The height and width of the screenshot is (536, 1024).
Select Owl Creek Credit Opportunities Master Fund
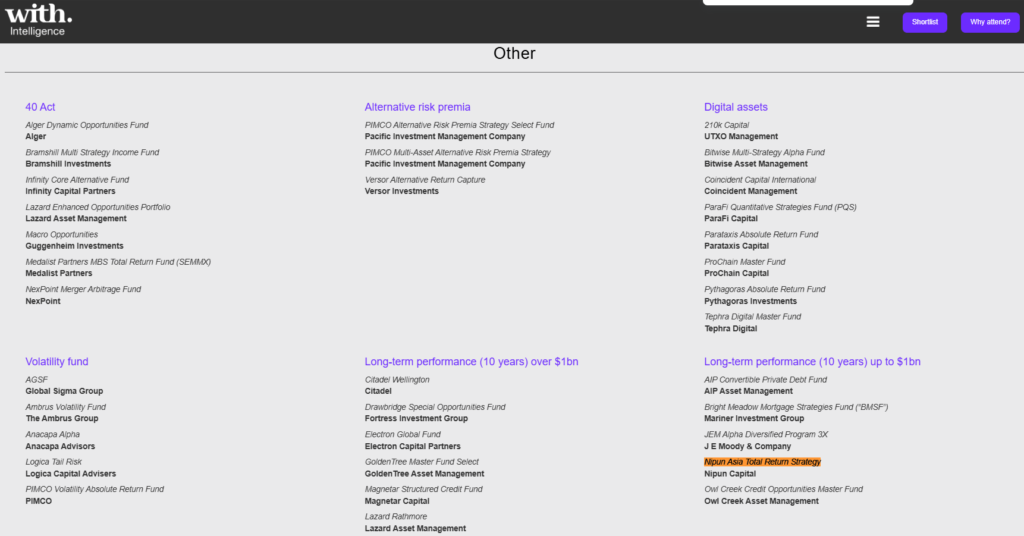783,489
